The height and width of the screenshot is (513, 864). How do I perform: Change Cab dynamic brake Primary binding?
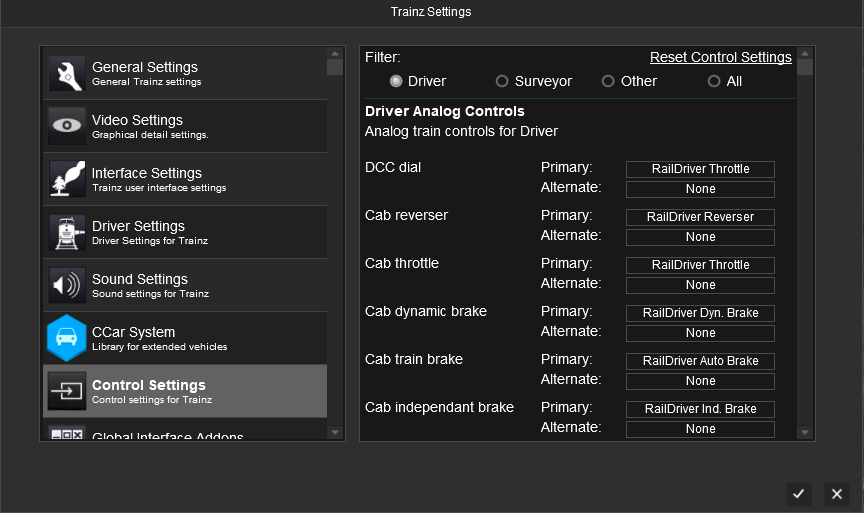(700, 313)
